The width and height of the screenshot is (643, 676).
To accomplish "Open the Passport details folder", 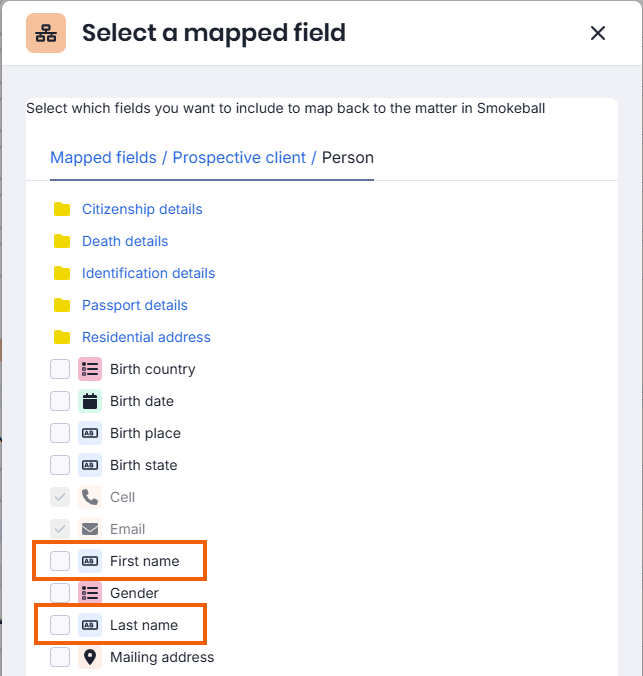I will 134,305.
